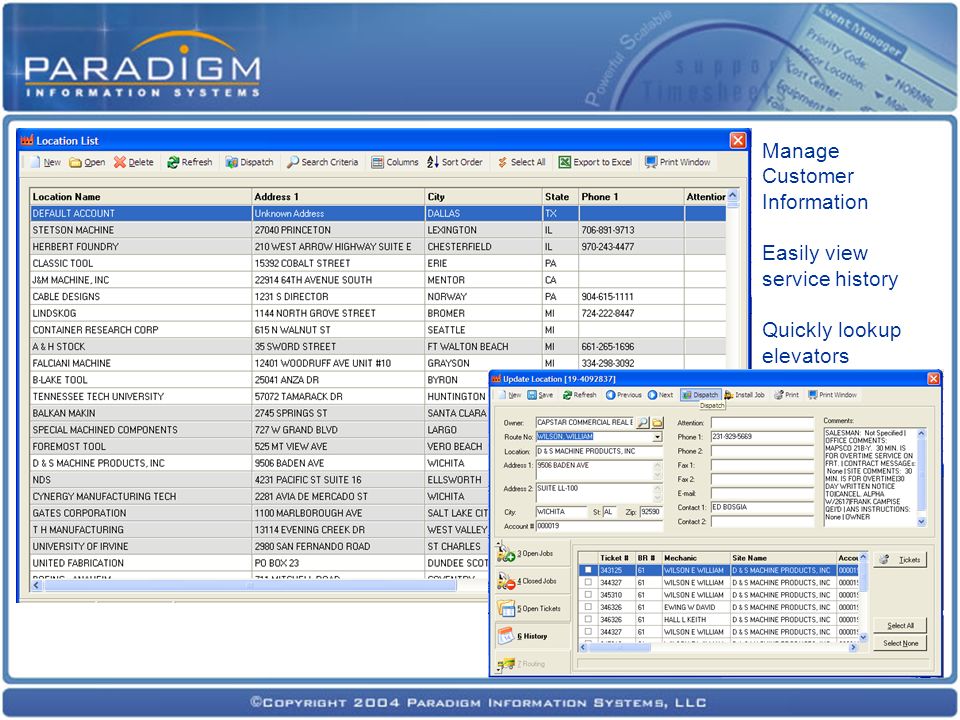Select the STETSON MACHINE row
The width and height of the screenshot is (960, 720).
click(378, 230)
